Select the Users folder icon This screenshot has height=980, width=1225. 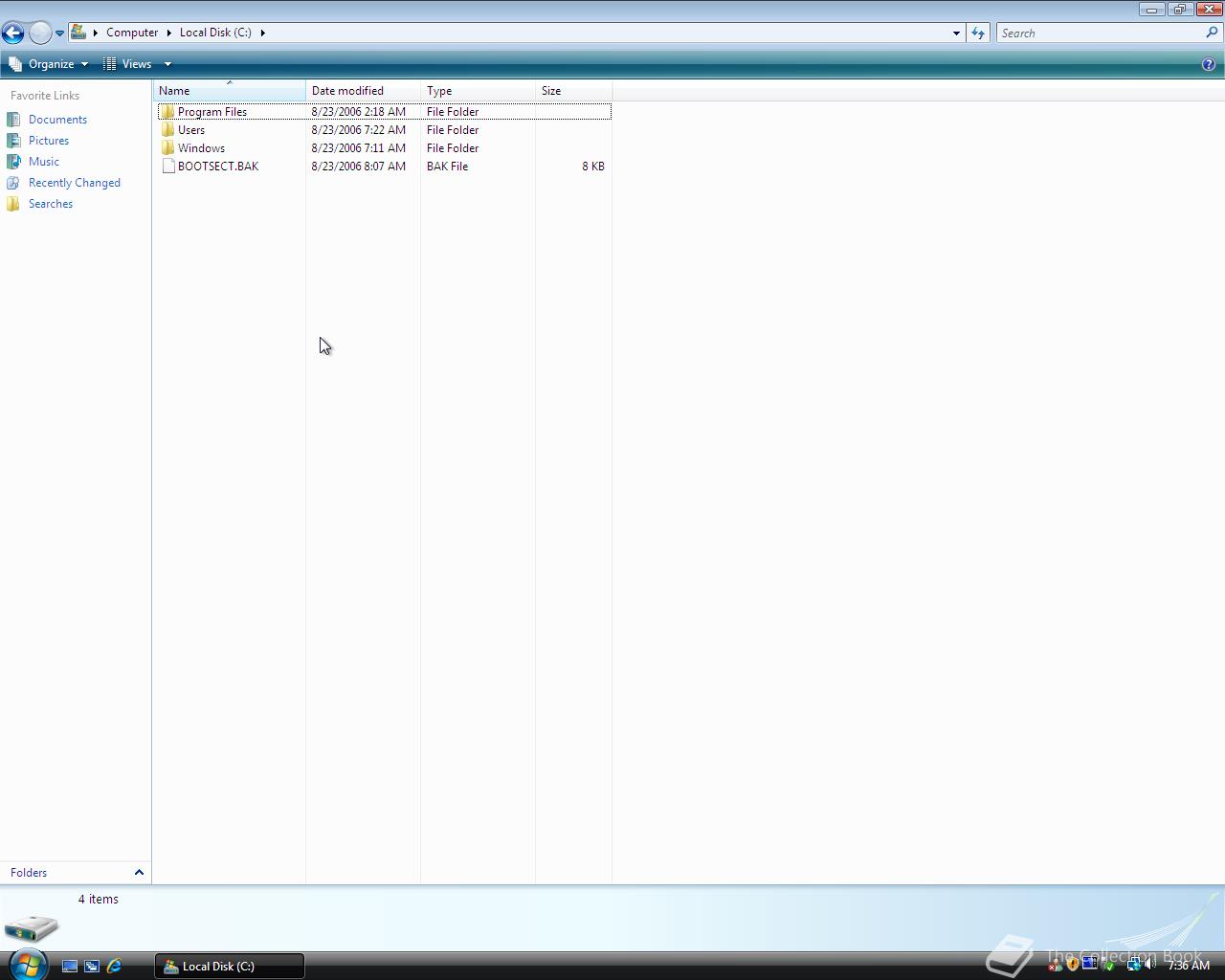168,130
